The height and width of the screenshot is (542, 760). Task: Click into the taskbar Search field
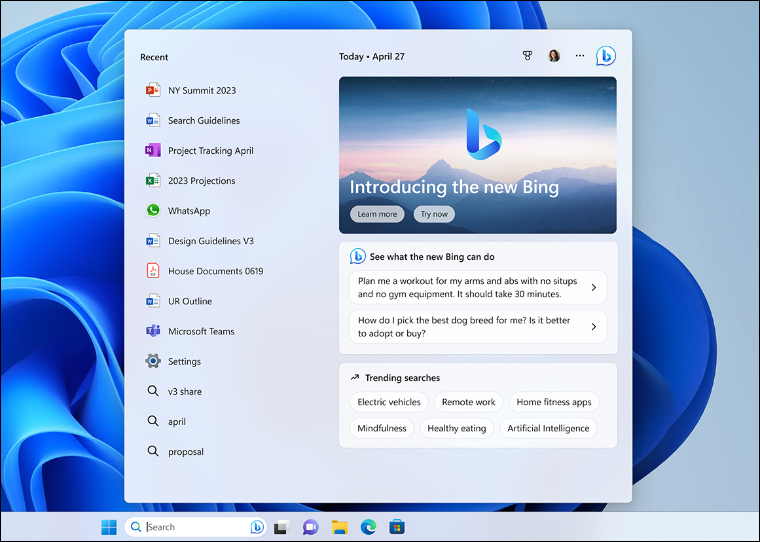[196, 527]
